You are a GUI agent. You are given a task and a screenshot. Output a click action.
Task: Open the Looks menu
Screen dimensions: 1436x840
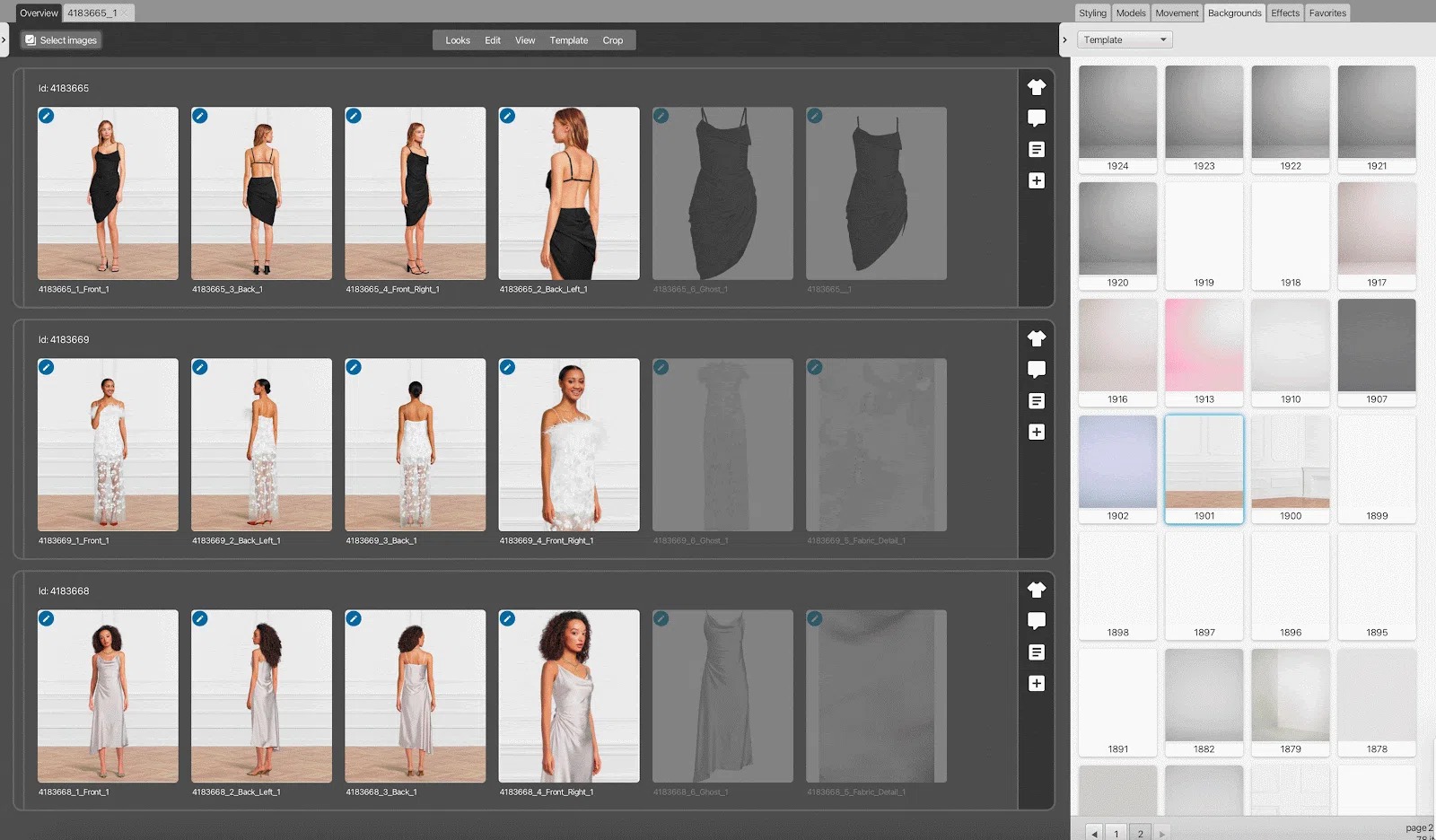click(458, 40)
